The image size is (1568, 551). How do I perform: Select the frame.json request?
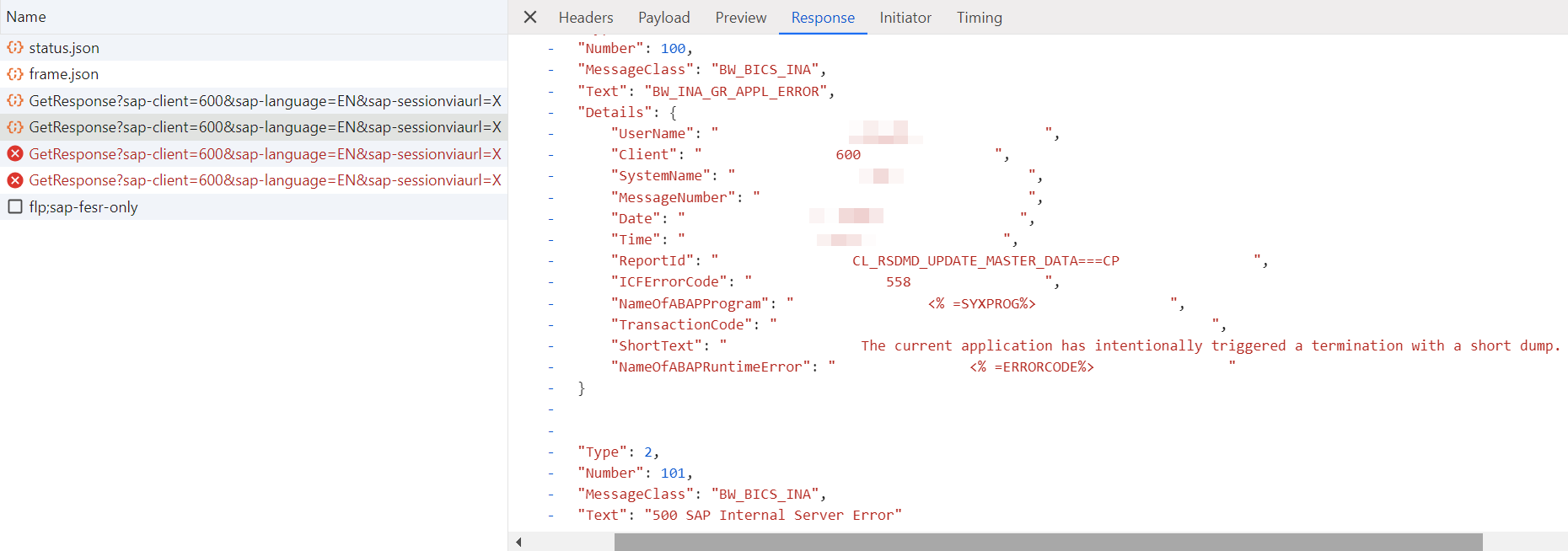pos(254,74)
